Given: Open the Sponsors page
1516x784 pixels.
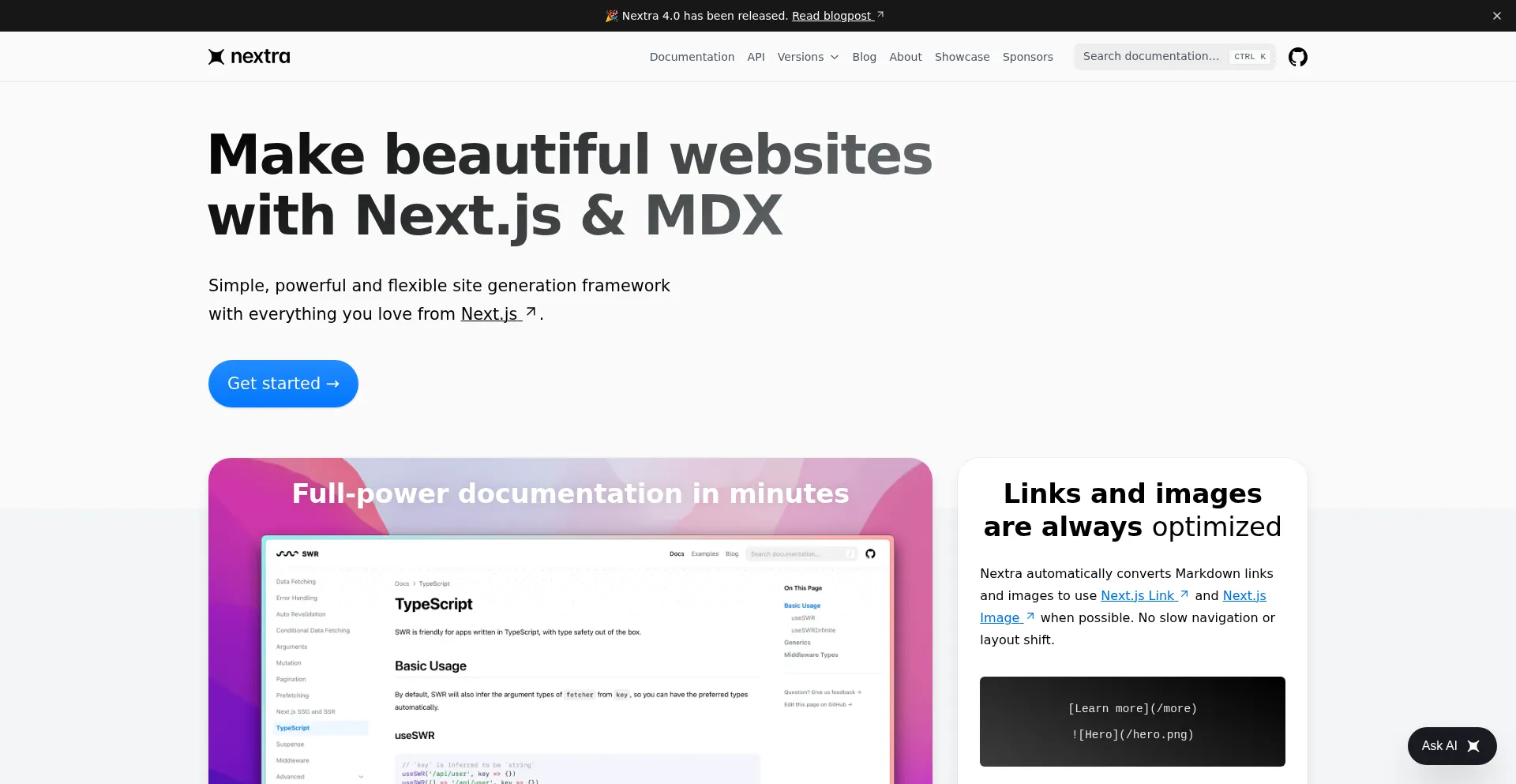Looking at the screenshot, I should click(x=1027, y=57).
